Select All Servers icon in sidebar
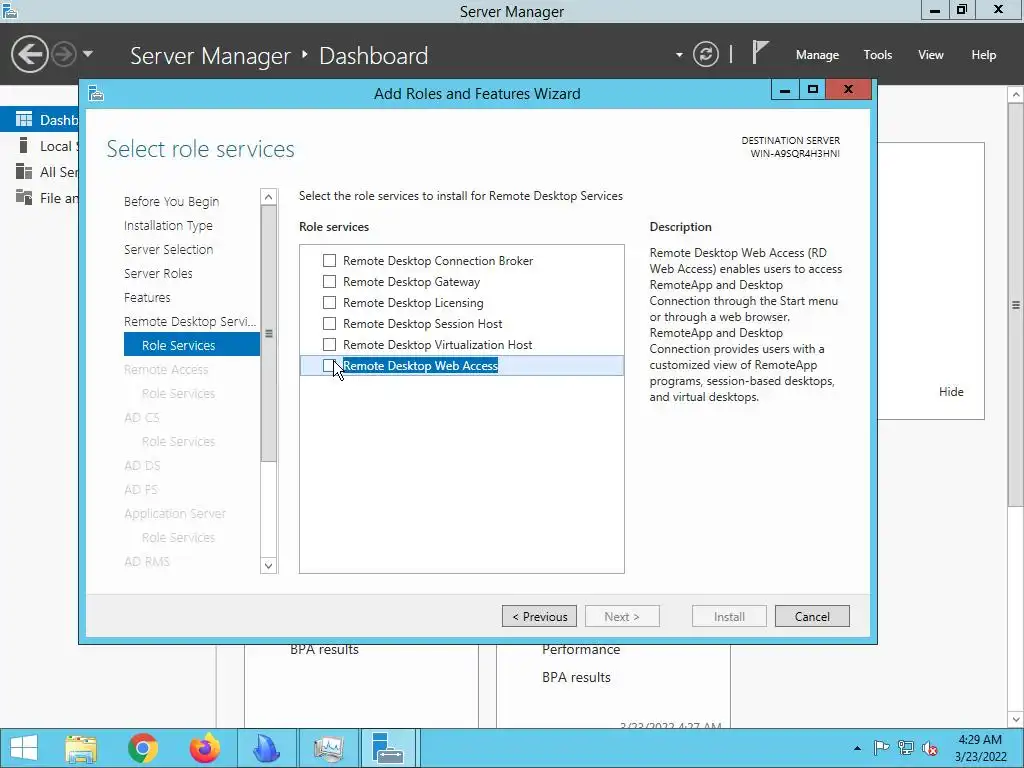 pos(24,171)
